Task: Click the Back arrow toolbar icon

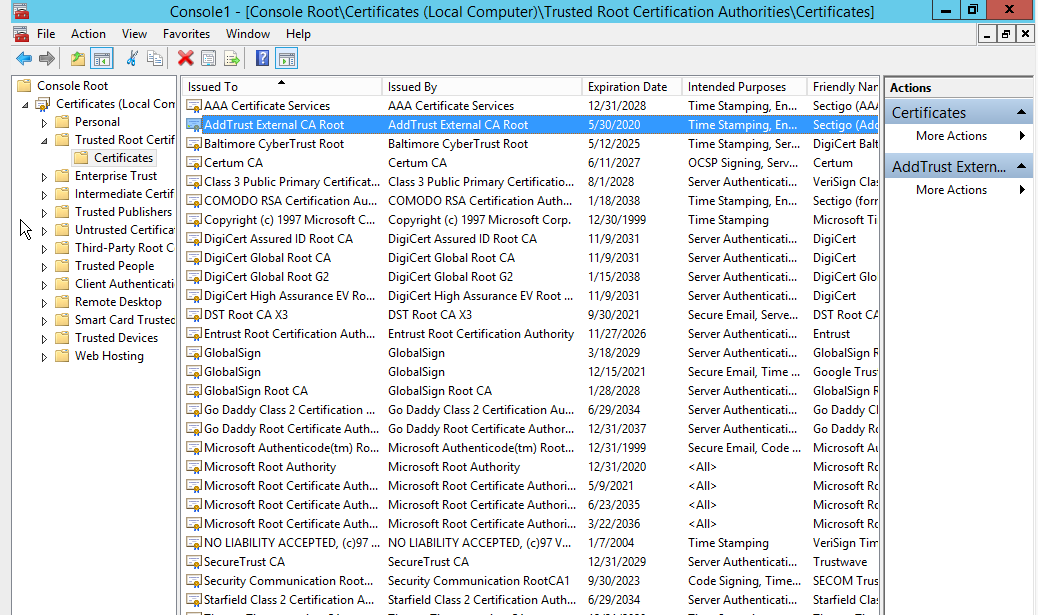Action: coord(24,59)
